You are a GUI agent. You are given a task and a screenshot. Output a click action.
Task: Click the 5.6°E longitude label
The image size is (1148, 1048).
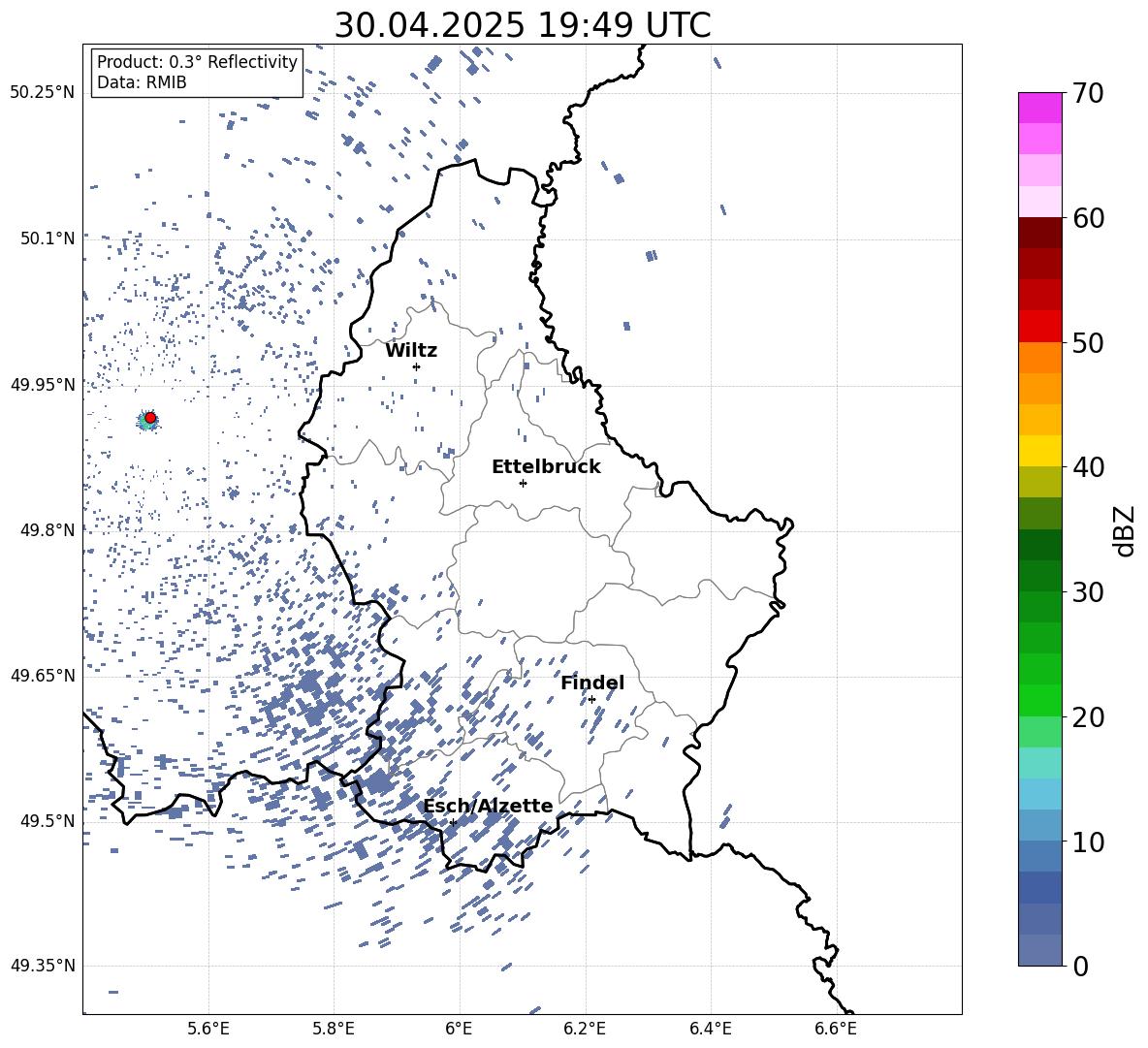[208, 1029]
